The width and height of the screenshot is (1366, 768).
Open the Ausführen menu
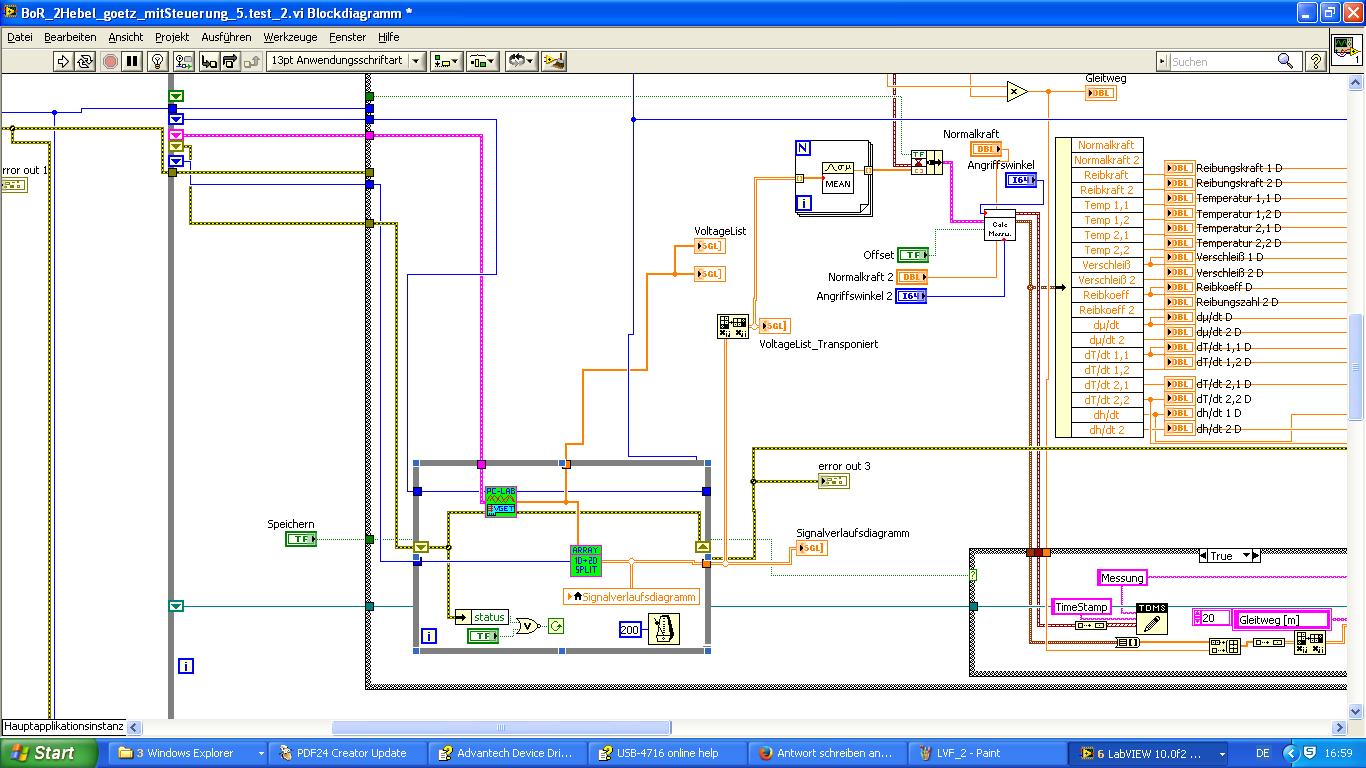226,37
